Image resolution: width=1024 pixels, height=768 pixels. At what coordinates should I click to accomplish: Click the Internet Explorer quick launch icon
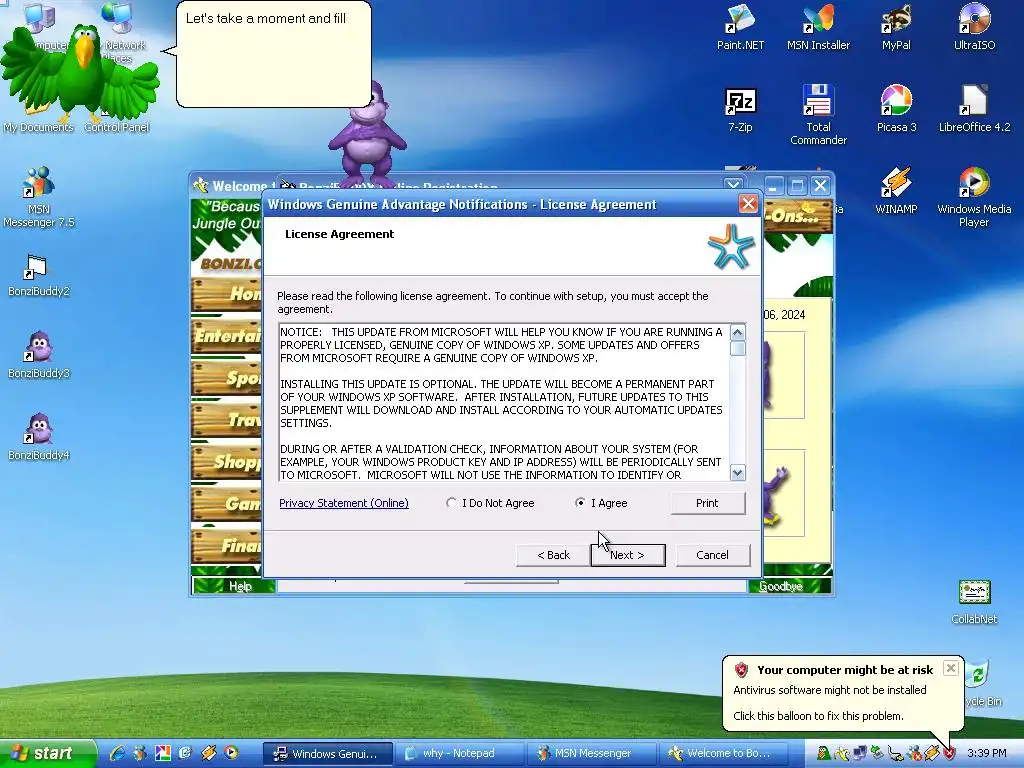coord(117,753)
